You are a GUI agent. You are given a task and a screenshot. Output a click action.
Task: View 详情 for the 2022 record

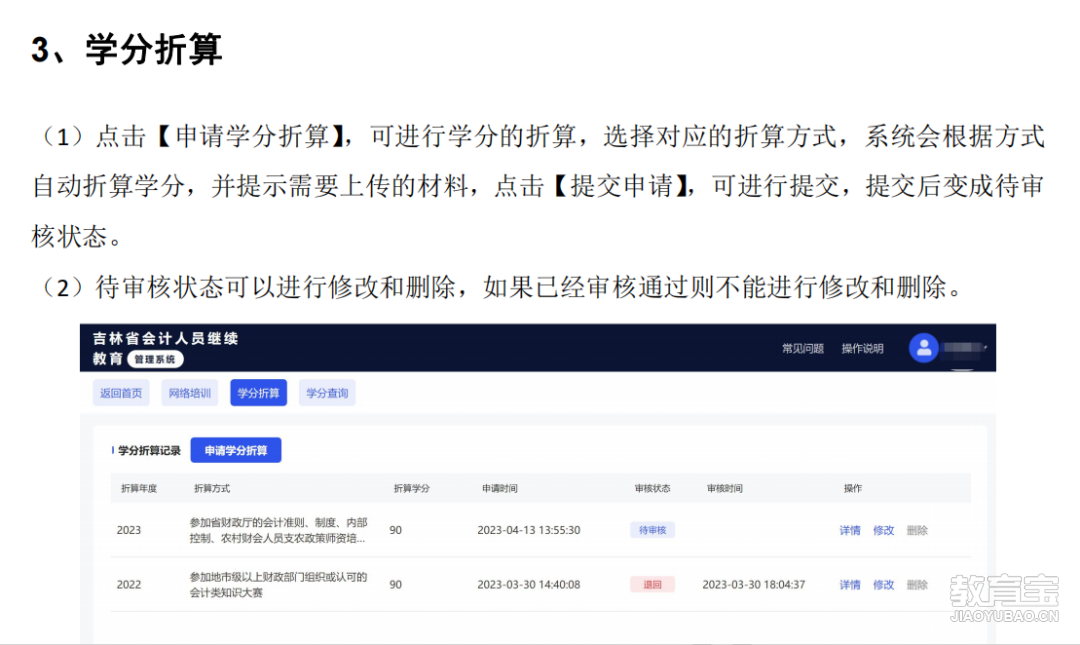point(850,584)
